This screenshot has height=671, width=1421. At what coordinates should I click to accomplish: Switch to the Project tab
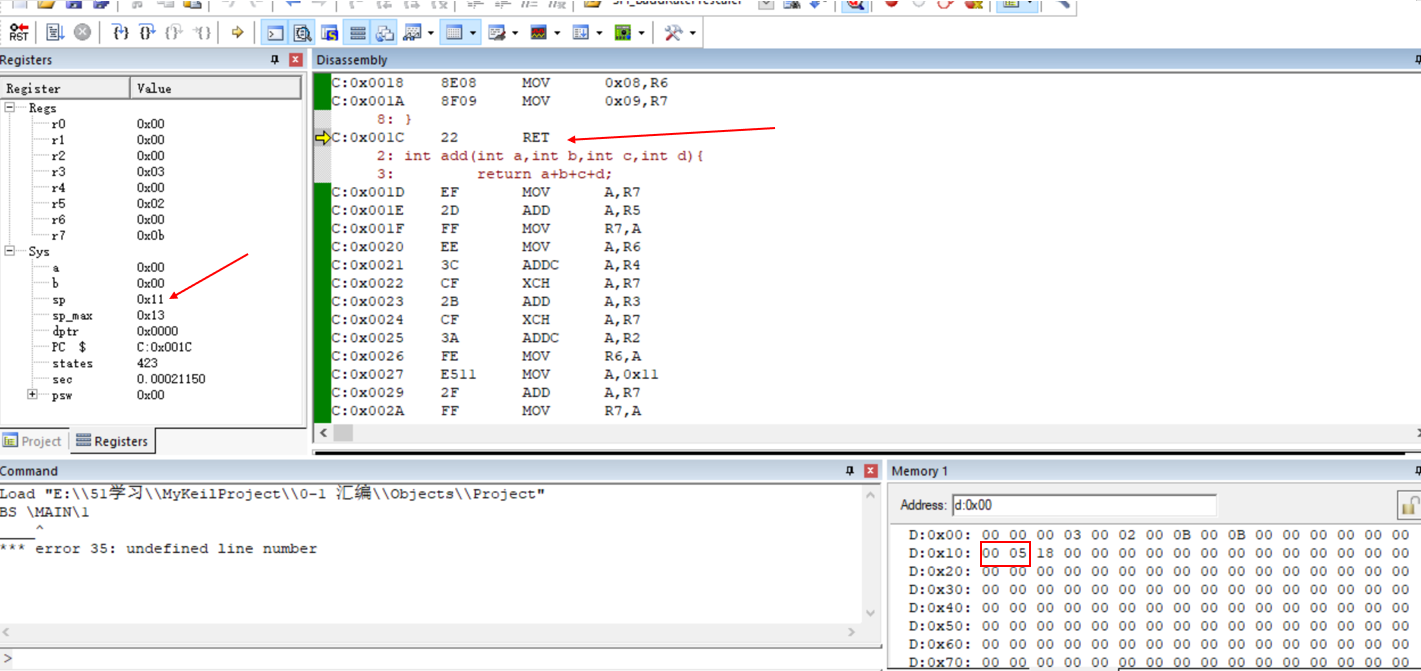click(x=33, y=441)
